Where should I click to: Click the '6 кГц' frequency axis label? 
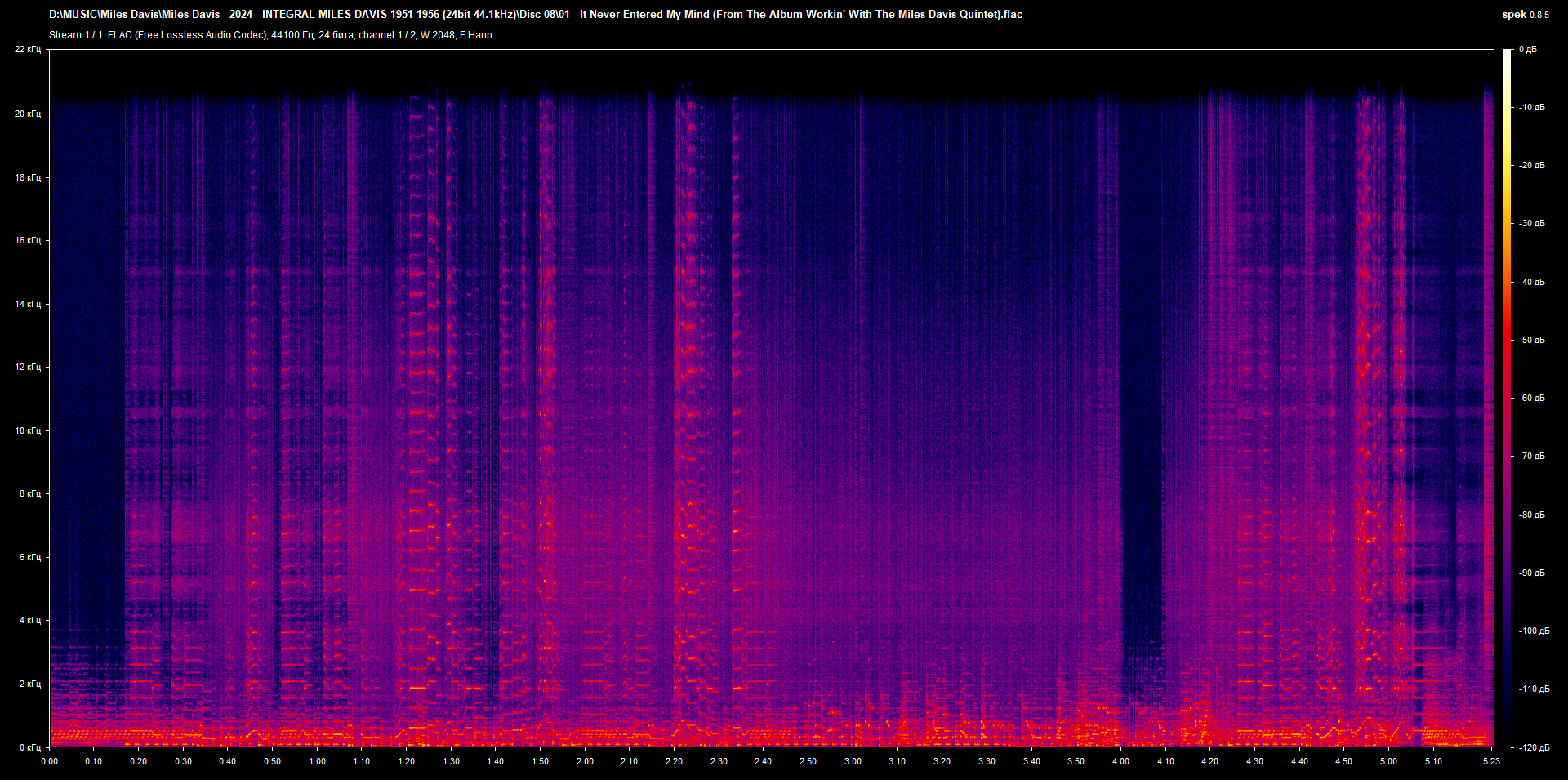30,557
